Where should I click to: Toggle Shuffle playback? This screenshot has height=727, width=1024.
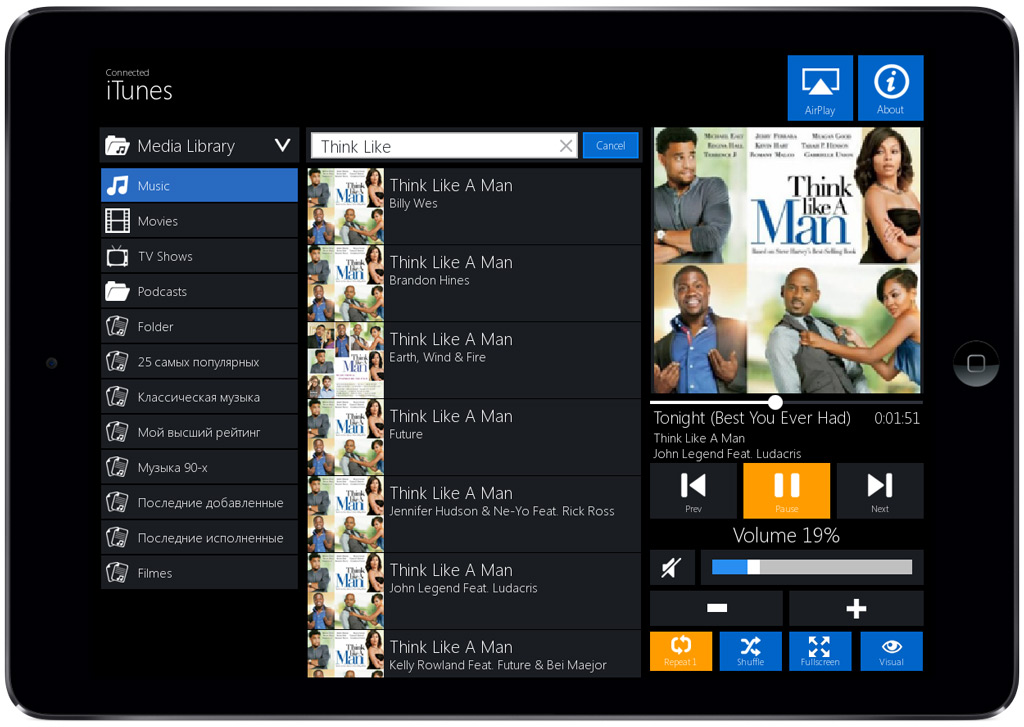click(x=750, y=651)
